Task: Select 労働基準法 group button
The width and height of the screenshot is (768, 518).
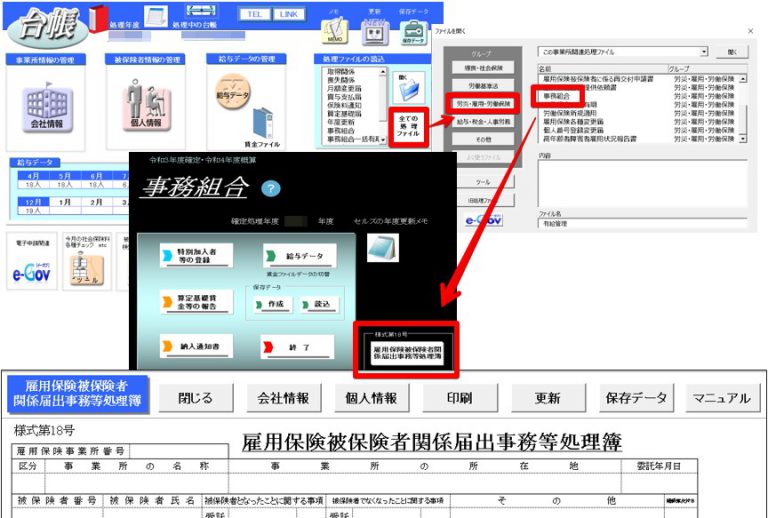Action: click(x=483, y=86)
